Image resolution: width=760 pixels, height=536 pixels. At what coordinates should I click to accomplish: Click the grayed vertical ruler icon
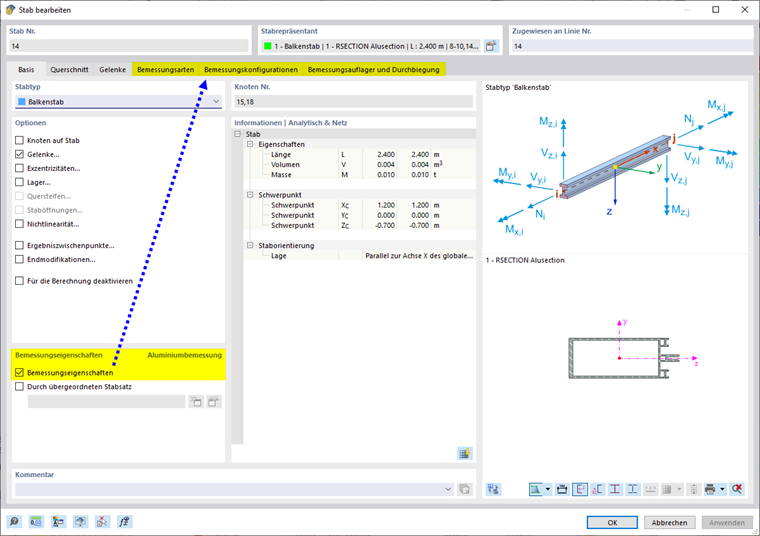click(694, 489)
